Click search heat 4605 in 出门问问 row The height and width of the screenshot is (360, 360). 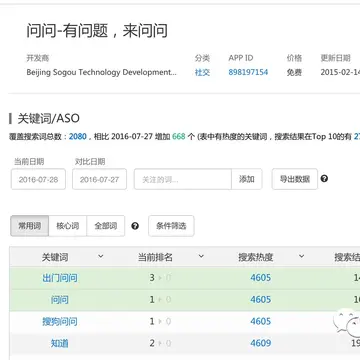[x=261, y=278]
